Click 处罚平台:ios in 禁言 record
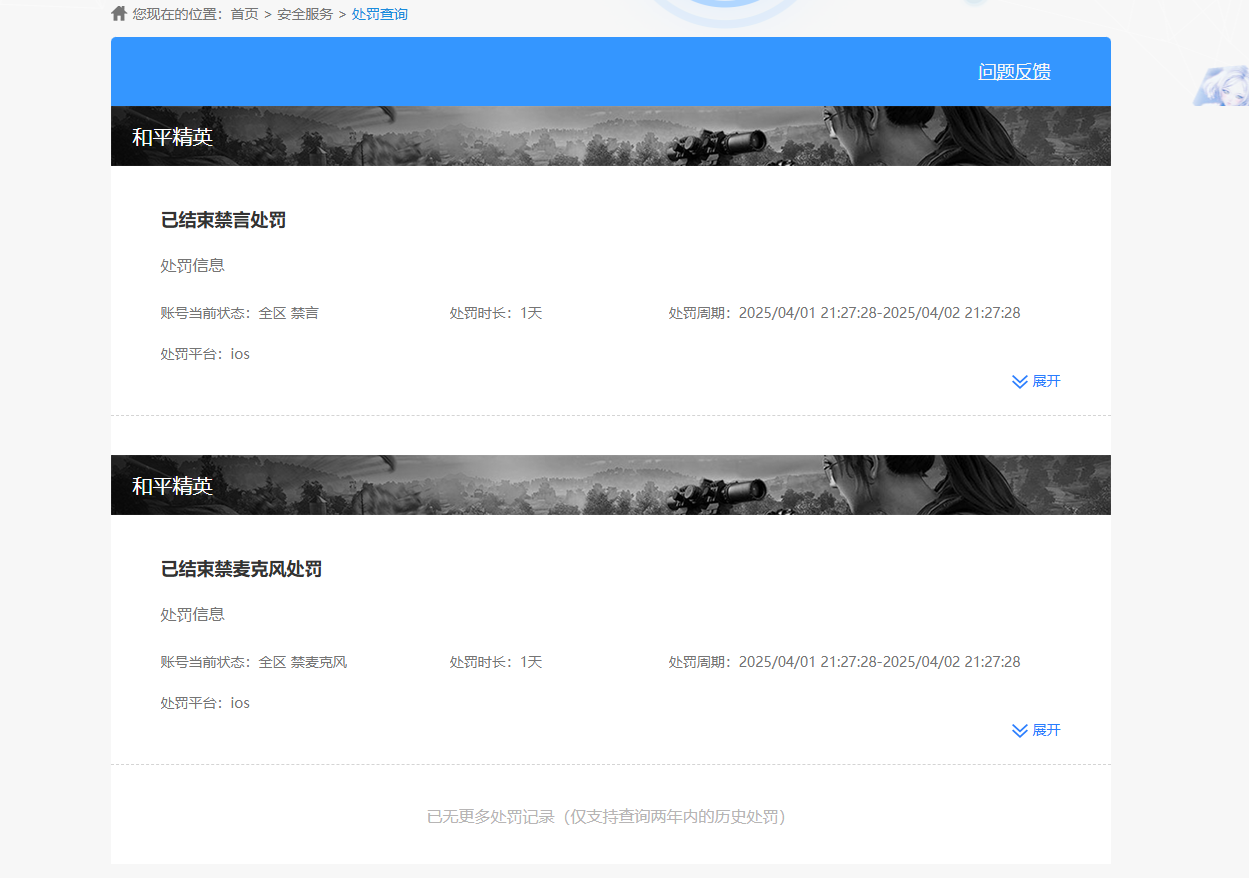The width and height of the screenshot is (1249, 878). click(205, 354)
